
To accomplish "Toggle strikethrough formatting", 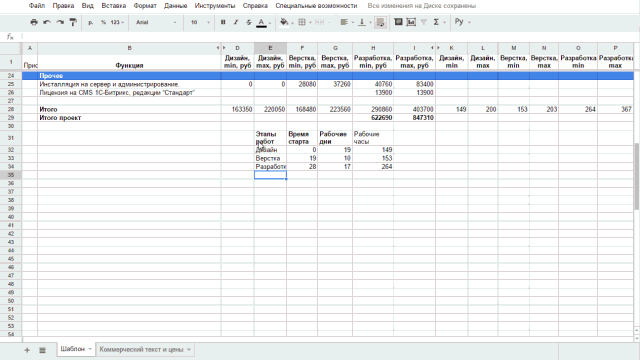I will click(x=249, y=22).
